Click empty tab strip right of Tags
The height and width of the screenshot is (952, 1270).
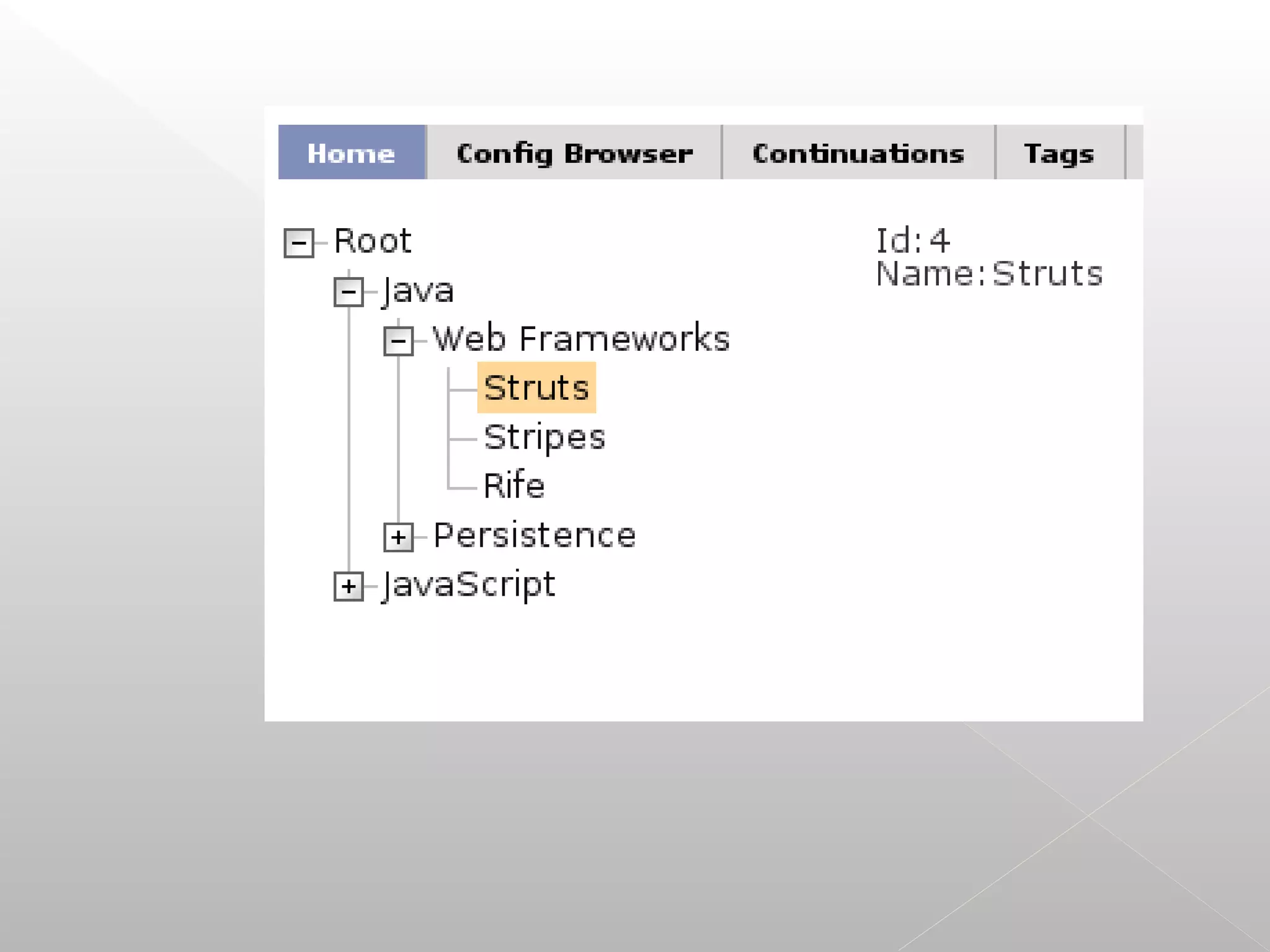[1135, 152]
